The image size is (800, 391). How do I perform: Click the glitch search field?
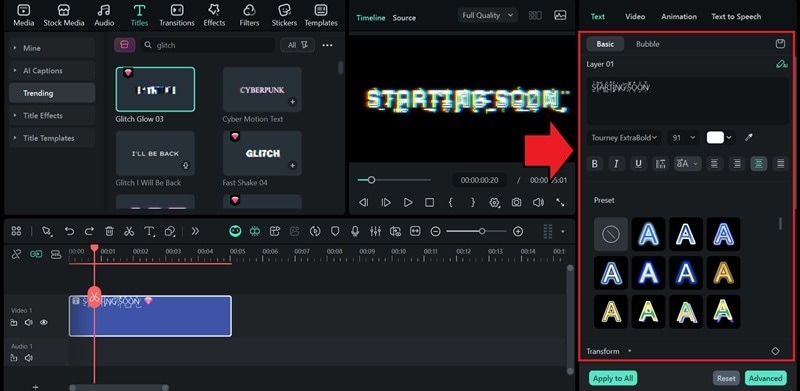[x=208, y=45]
